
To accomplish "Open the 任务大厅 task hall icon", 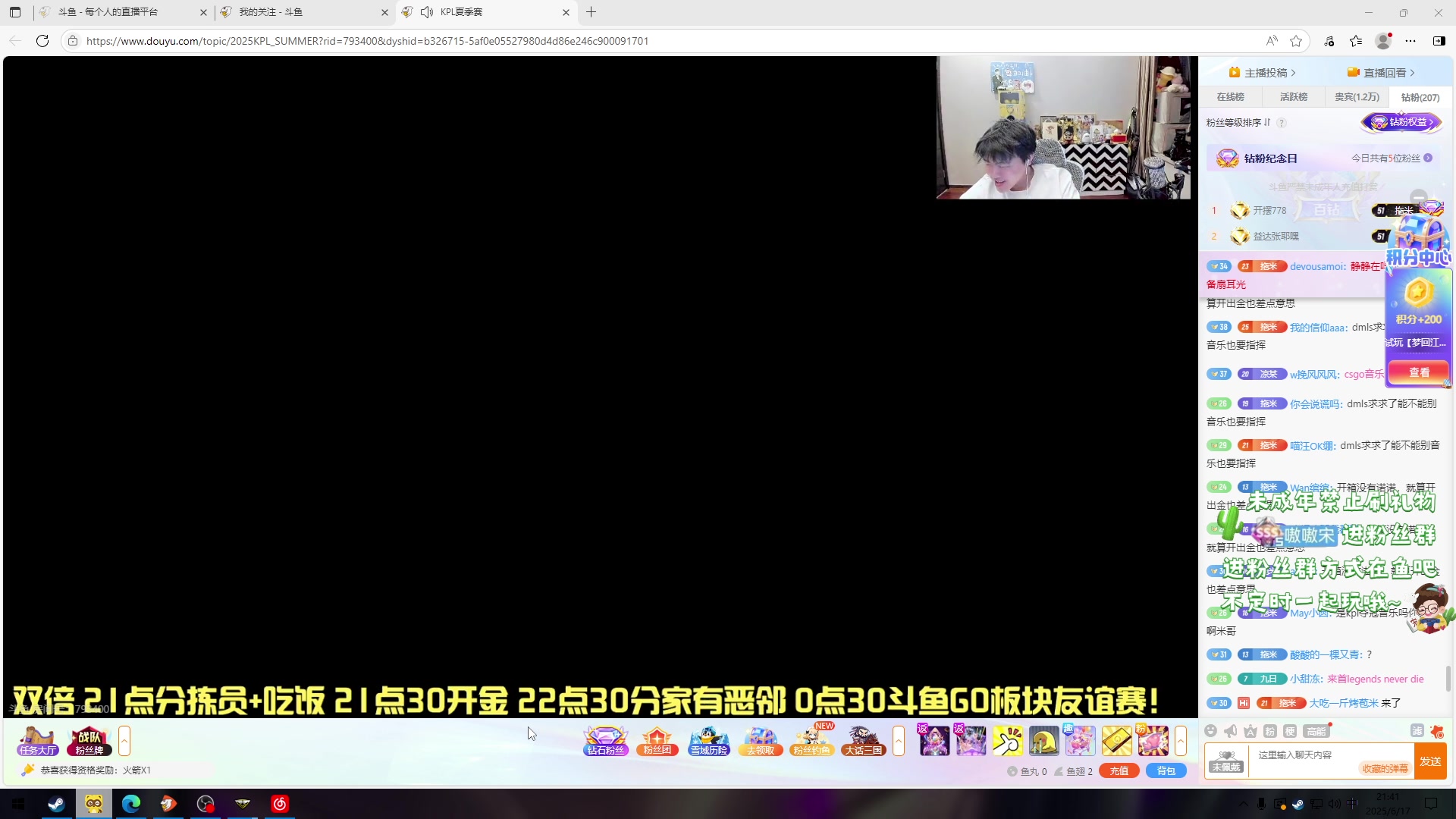I will (x=38, y=741).
